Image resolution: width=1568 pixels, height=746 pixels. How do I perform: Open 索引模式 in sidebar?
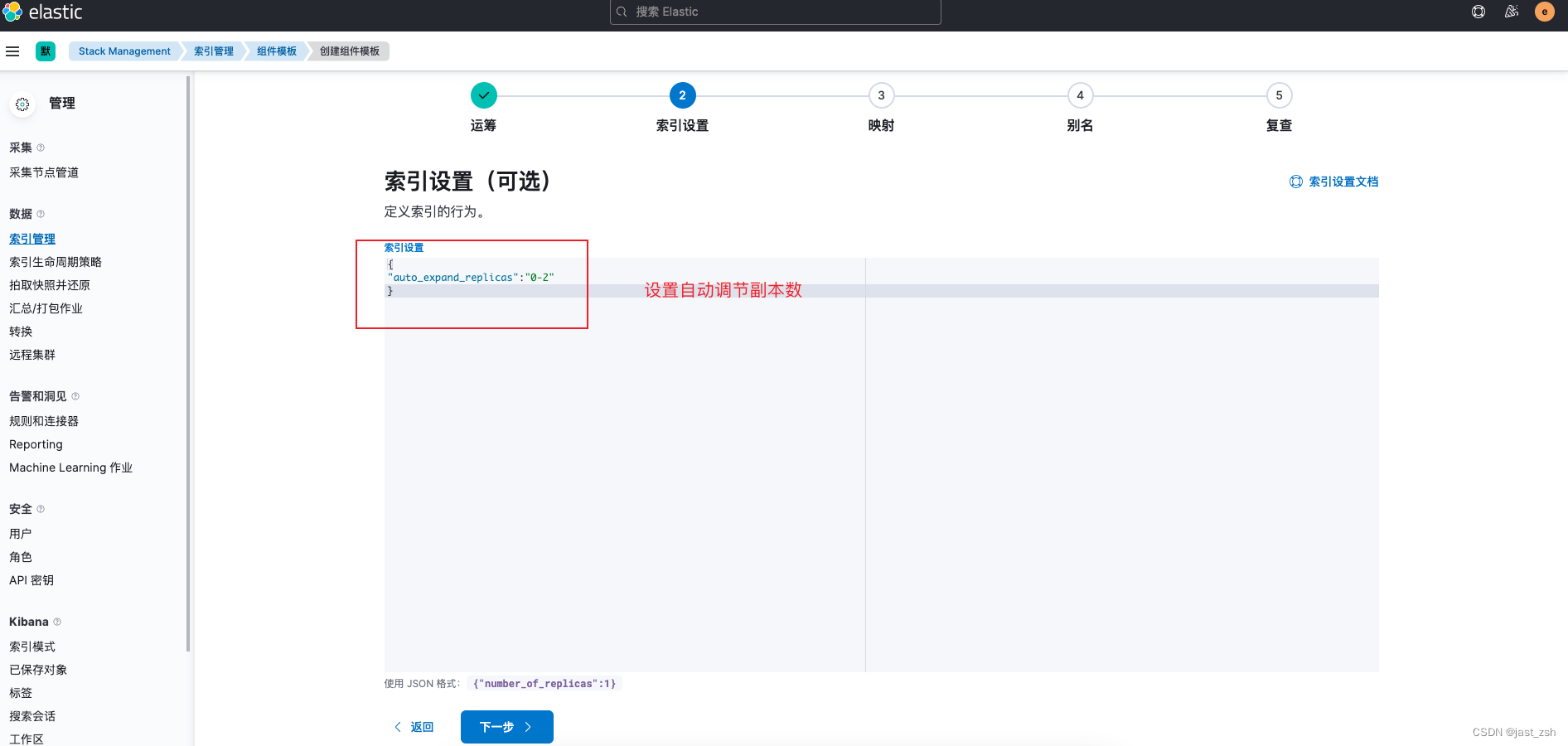(x=32, y=647)
